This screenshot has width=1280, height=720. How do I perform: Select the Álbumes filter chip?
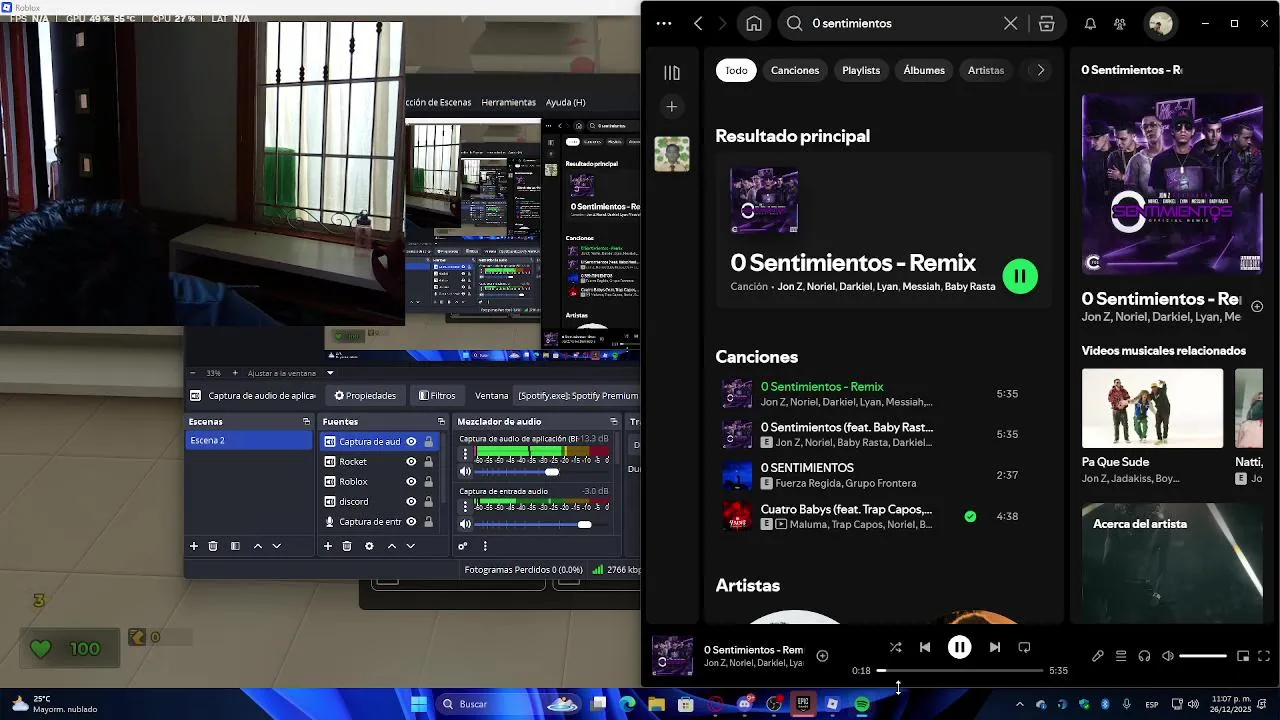point(924,70)
